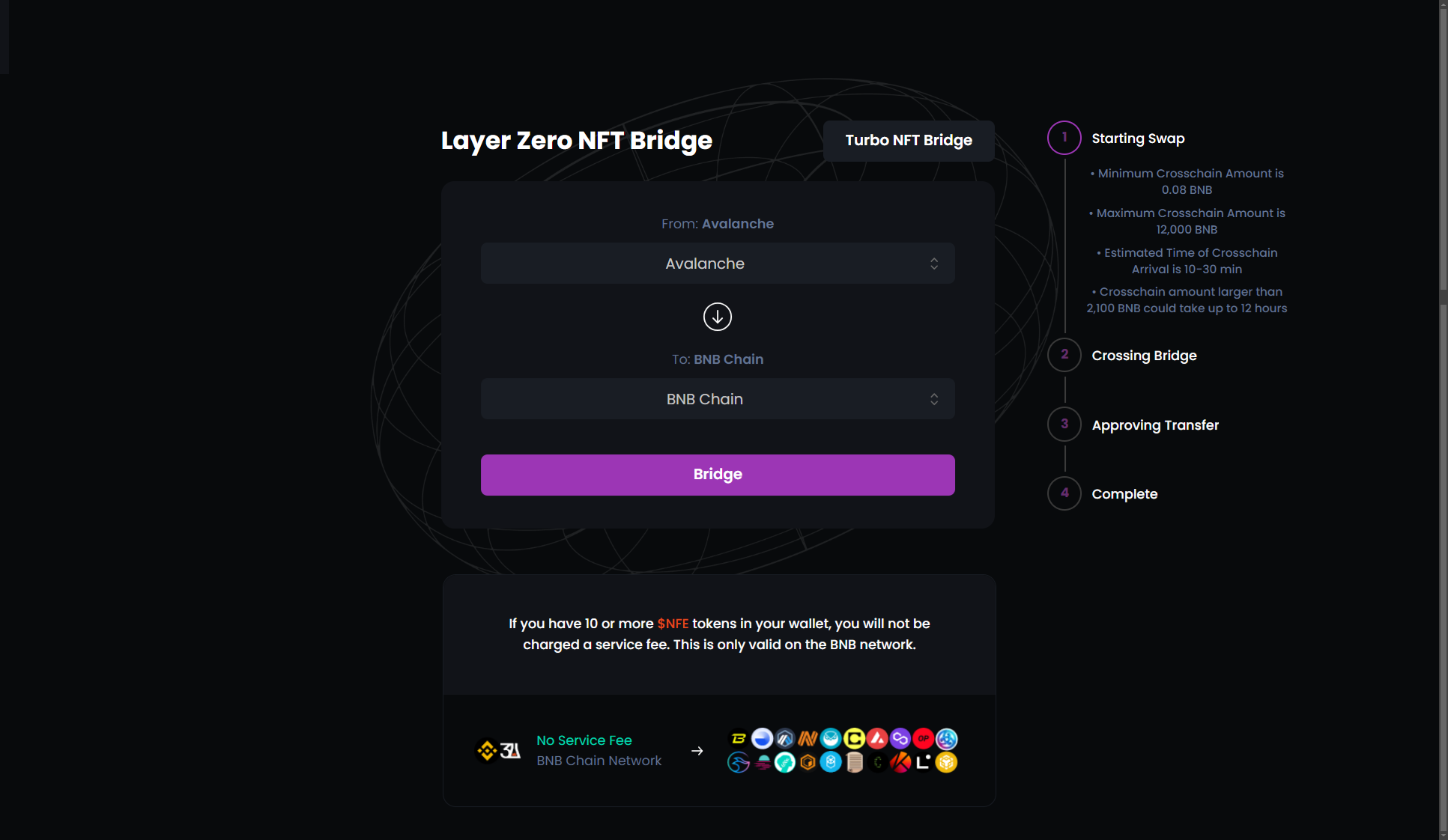The height and width of the screenshot is (840, 1448).
Task: Click the Complete step title
Action: (x=1124, y=494)
